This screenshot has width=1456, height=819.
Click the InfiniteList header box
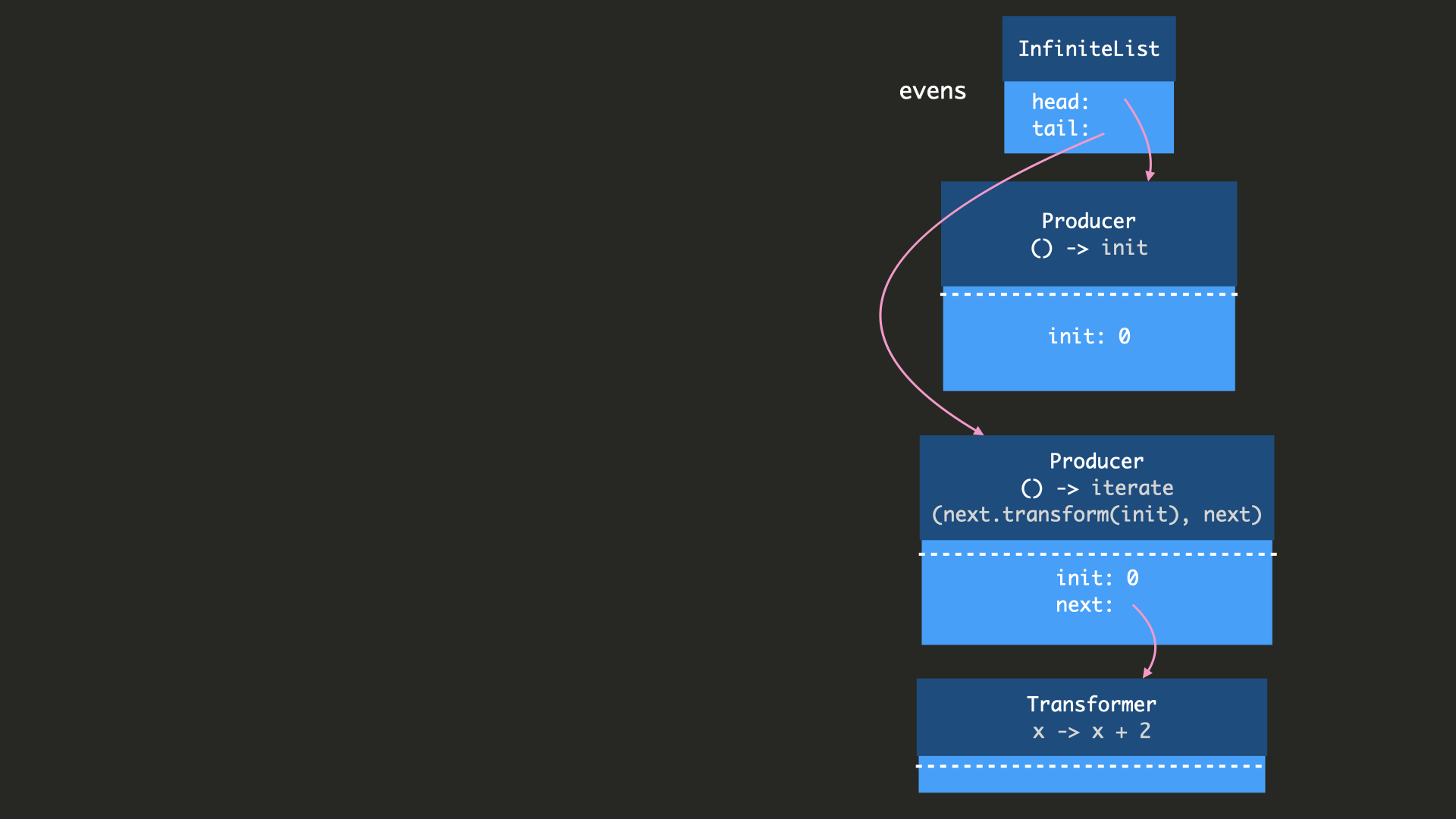tap(1088, 49)
